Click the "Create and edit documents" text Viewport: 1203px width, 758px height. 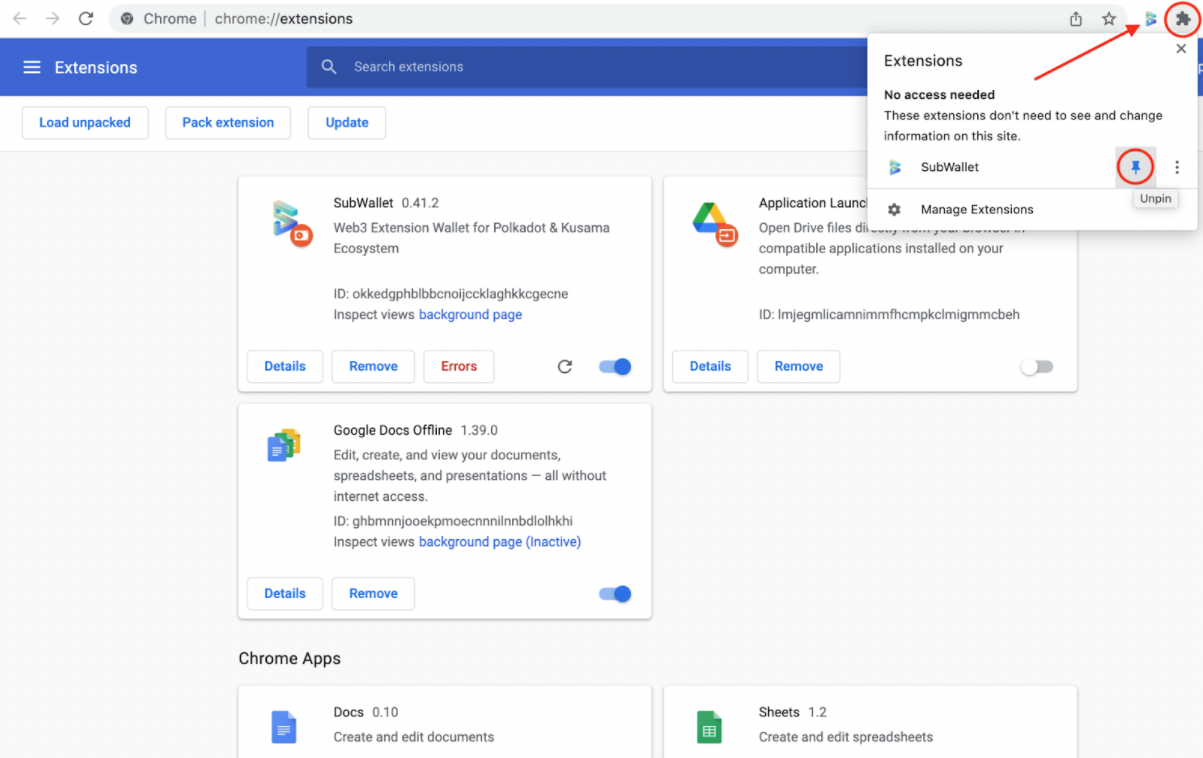[x=414, y=737]
